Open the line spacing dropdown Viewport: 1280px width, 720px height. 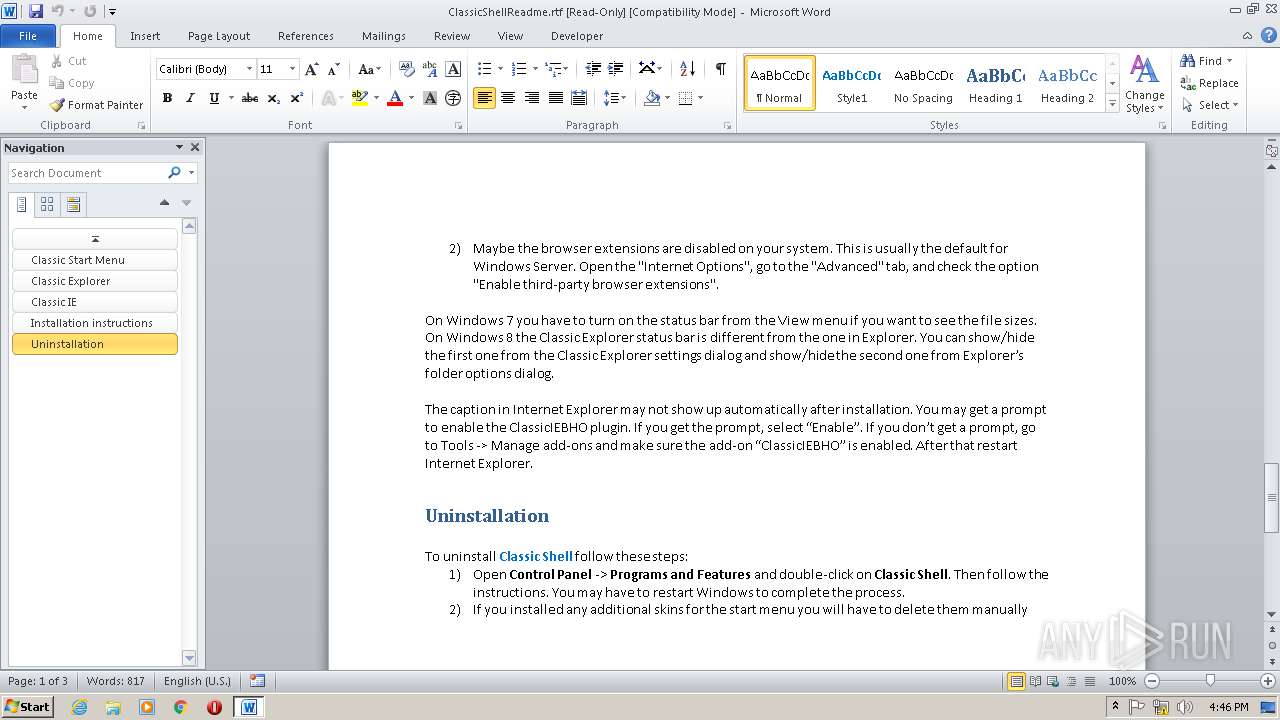615,98
